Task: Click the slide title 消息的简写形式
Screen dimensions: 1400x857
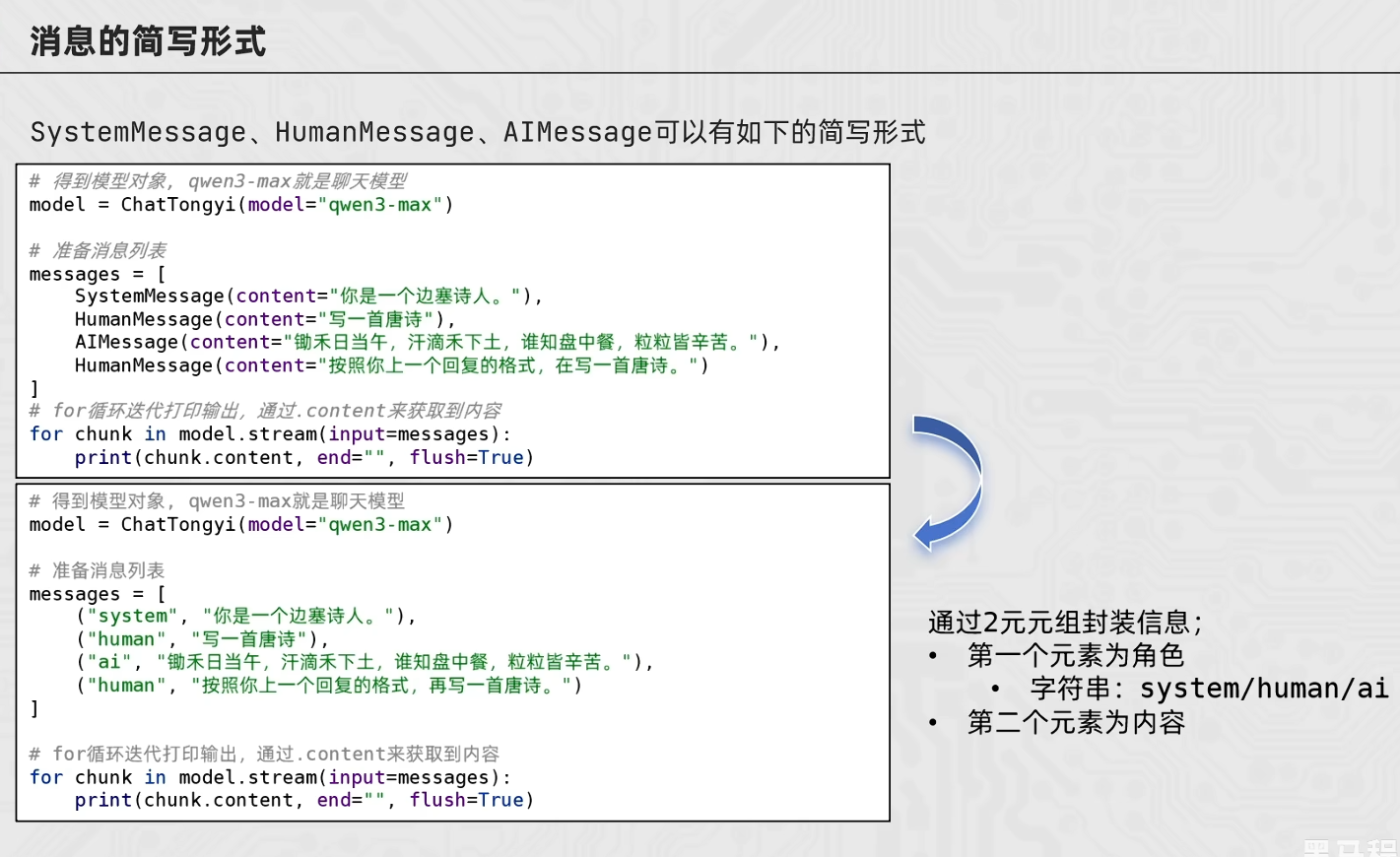Action: pyautogui.click(x=148, y=41)
